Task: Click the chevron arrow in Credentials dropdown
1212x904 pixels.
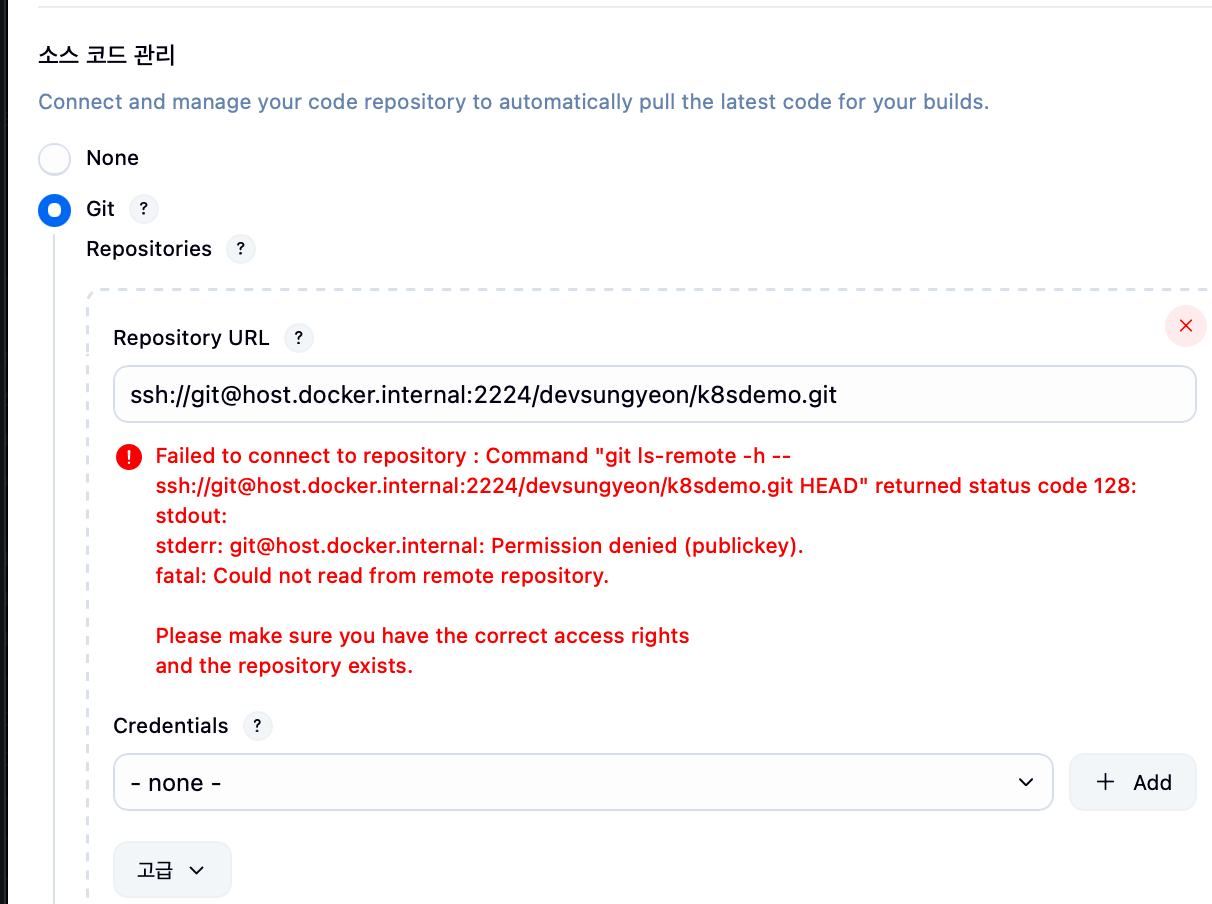Action: (1025, 782)
